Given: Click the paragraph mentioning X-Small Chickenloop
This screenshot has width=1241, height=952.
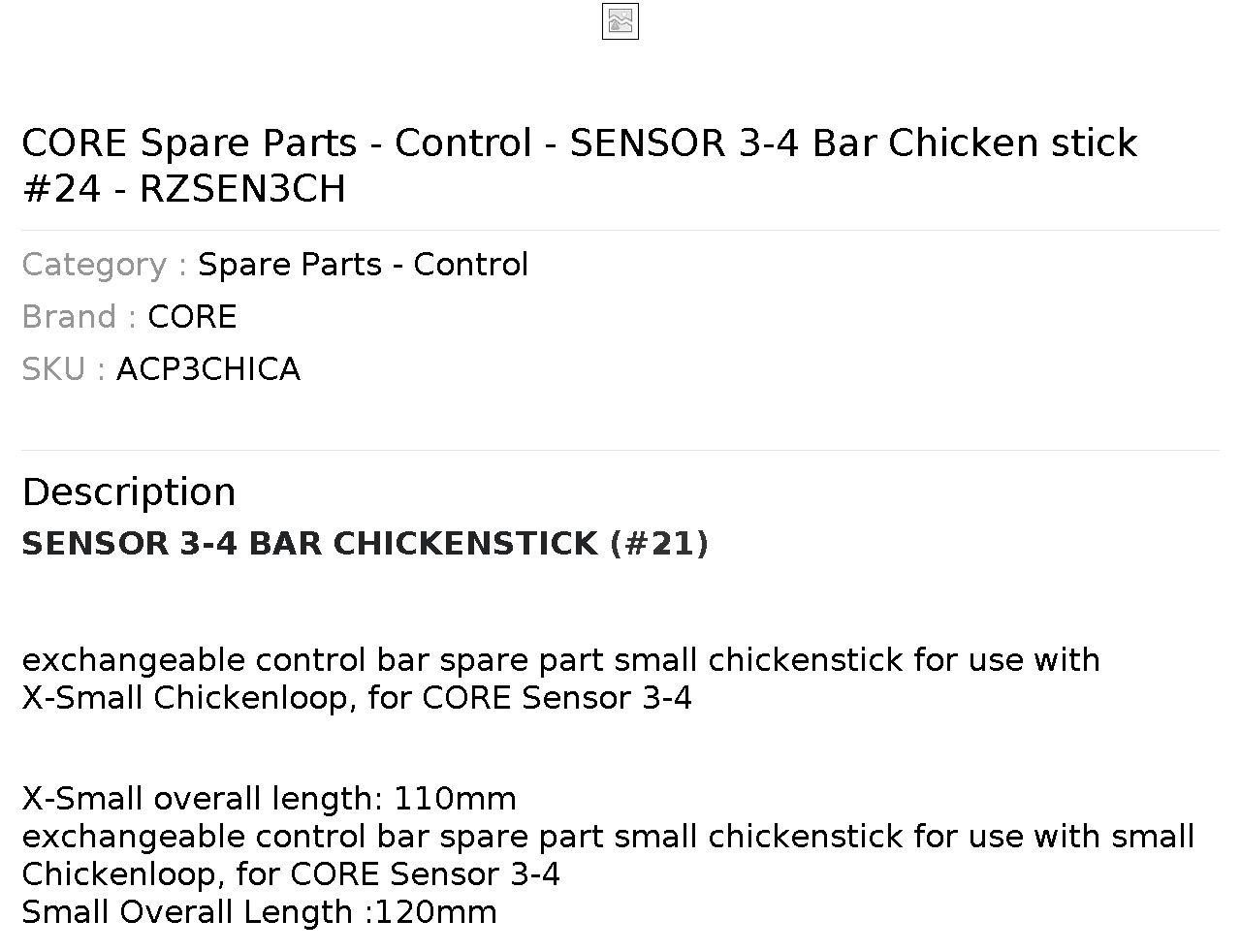Looking at the screenshot, I should 560,679.
